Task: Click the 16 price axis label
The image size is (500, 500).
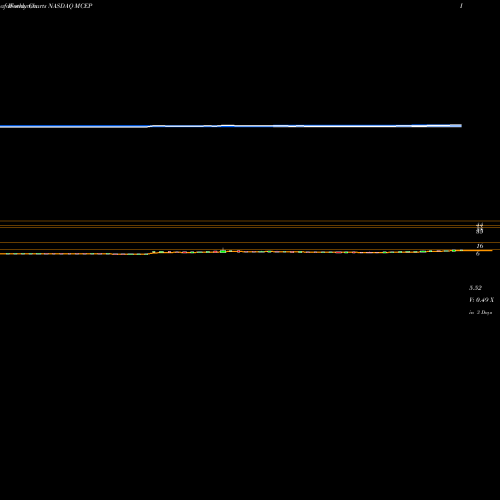Action: coord(480,246)
